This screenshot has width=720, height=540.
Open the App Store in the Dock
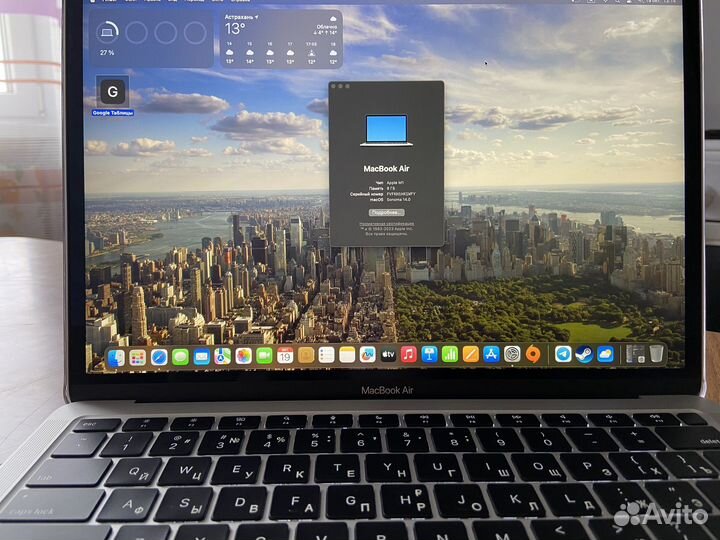(x=491, y=354)
